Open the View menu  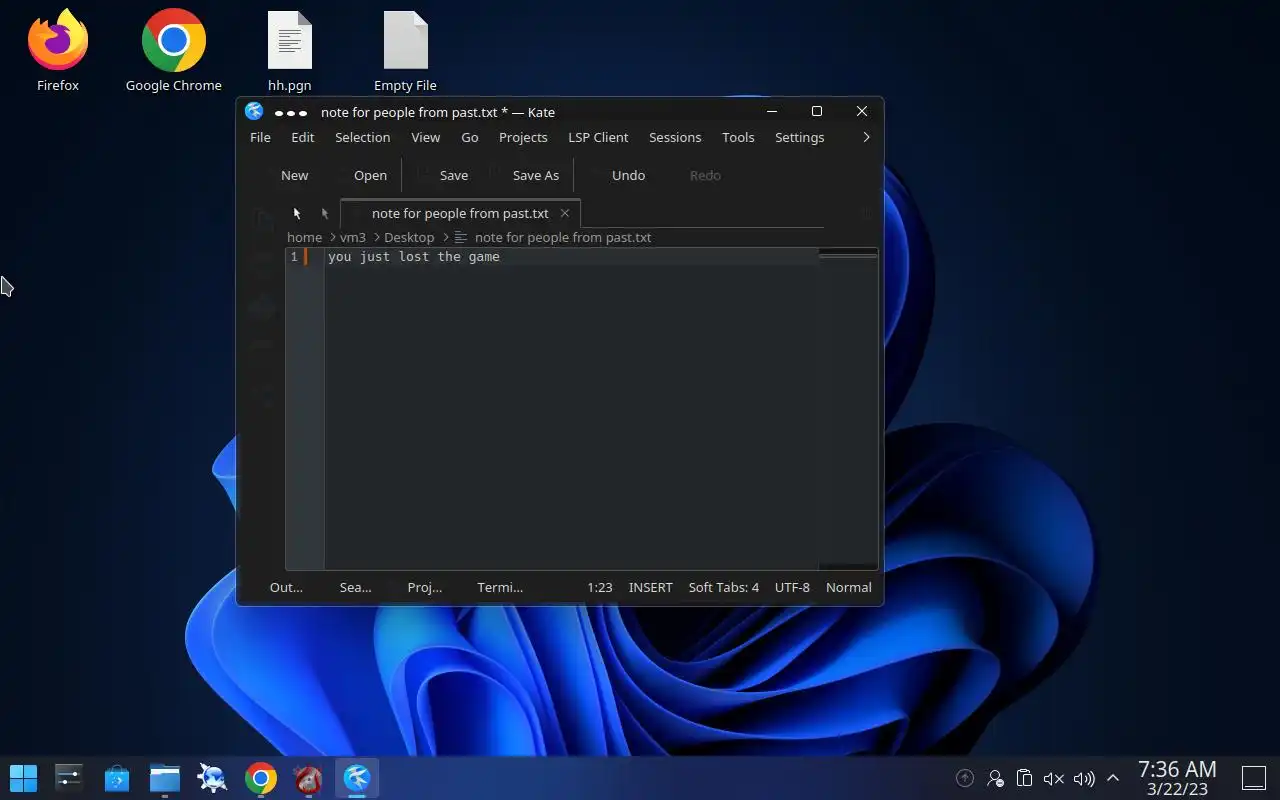click(425, 137)
